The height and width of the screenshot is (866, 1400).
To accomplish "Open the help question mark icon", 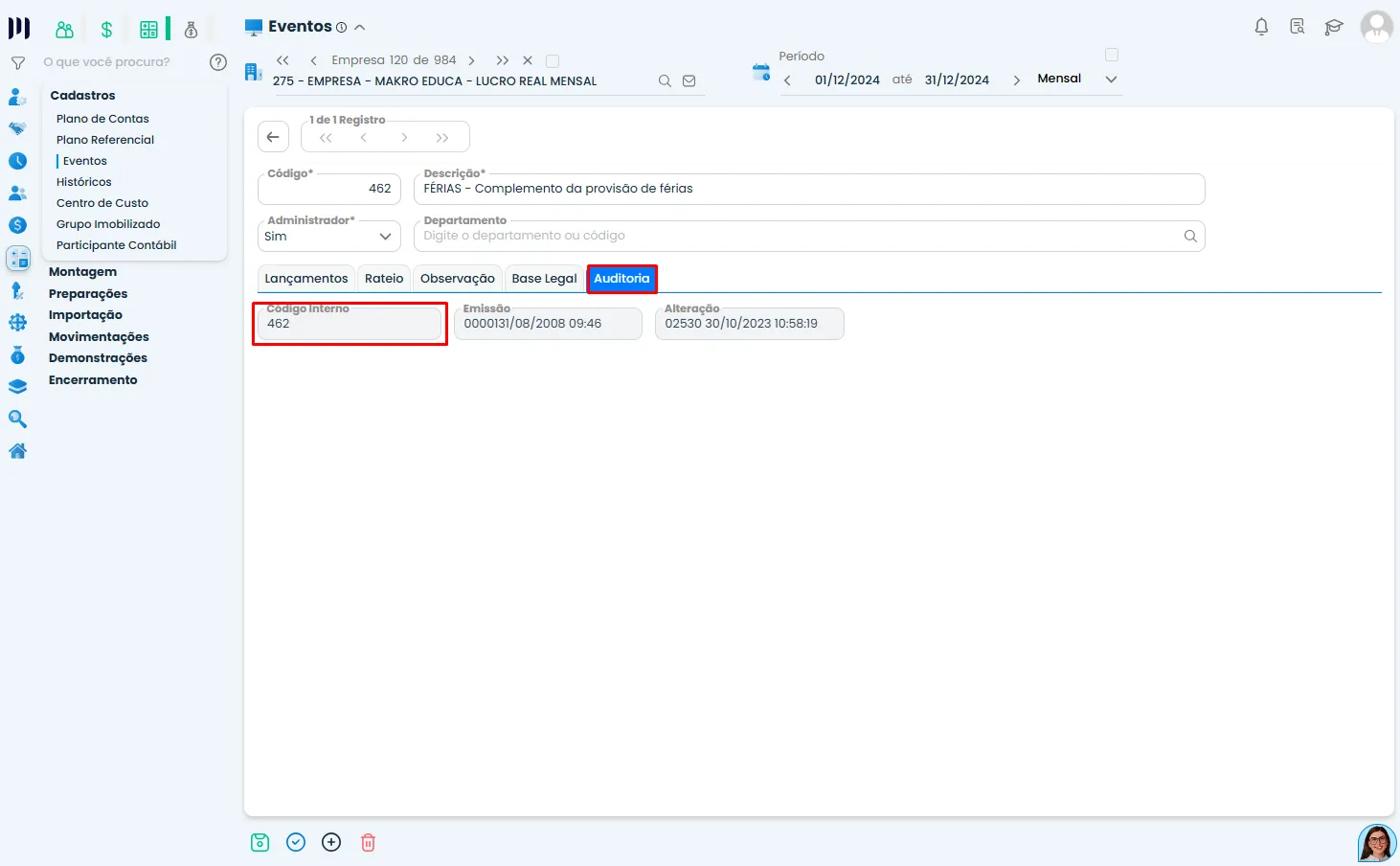I will point(218,62).
